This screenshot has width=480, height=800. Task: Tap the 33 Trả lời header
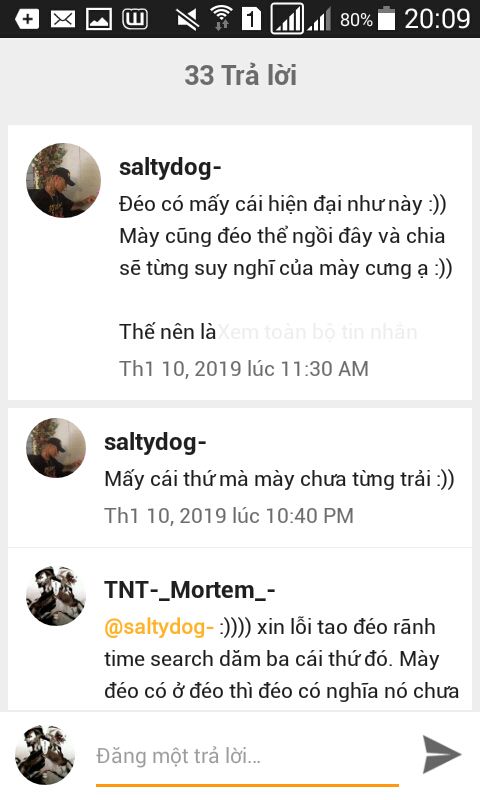point(240,76)
